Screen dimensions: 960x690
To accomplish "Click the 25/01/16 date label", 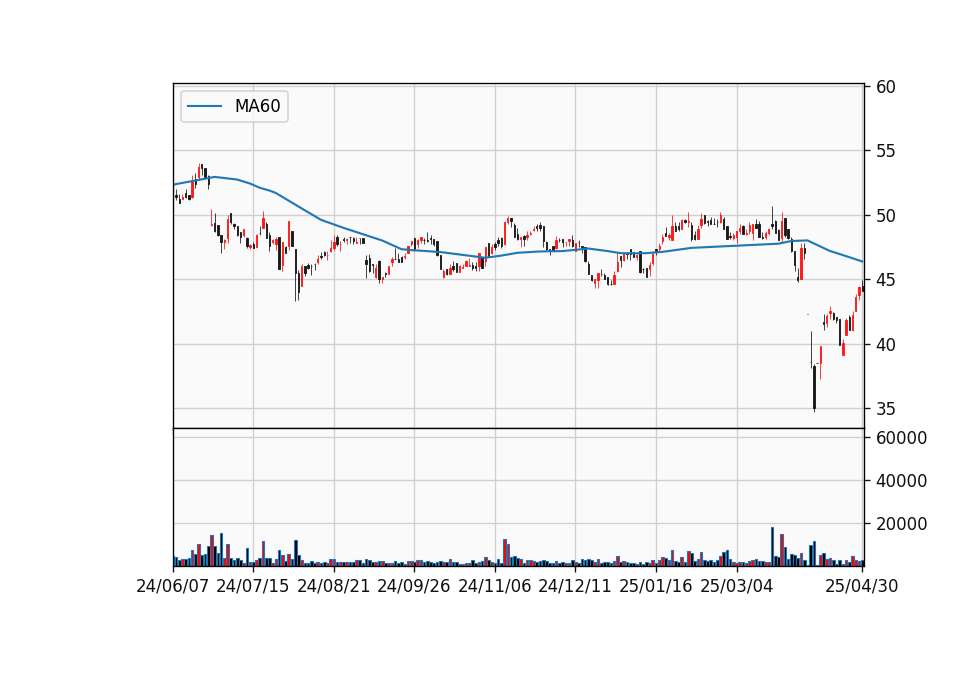I will (656, 586).
